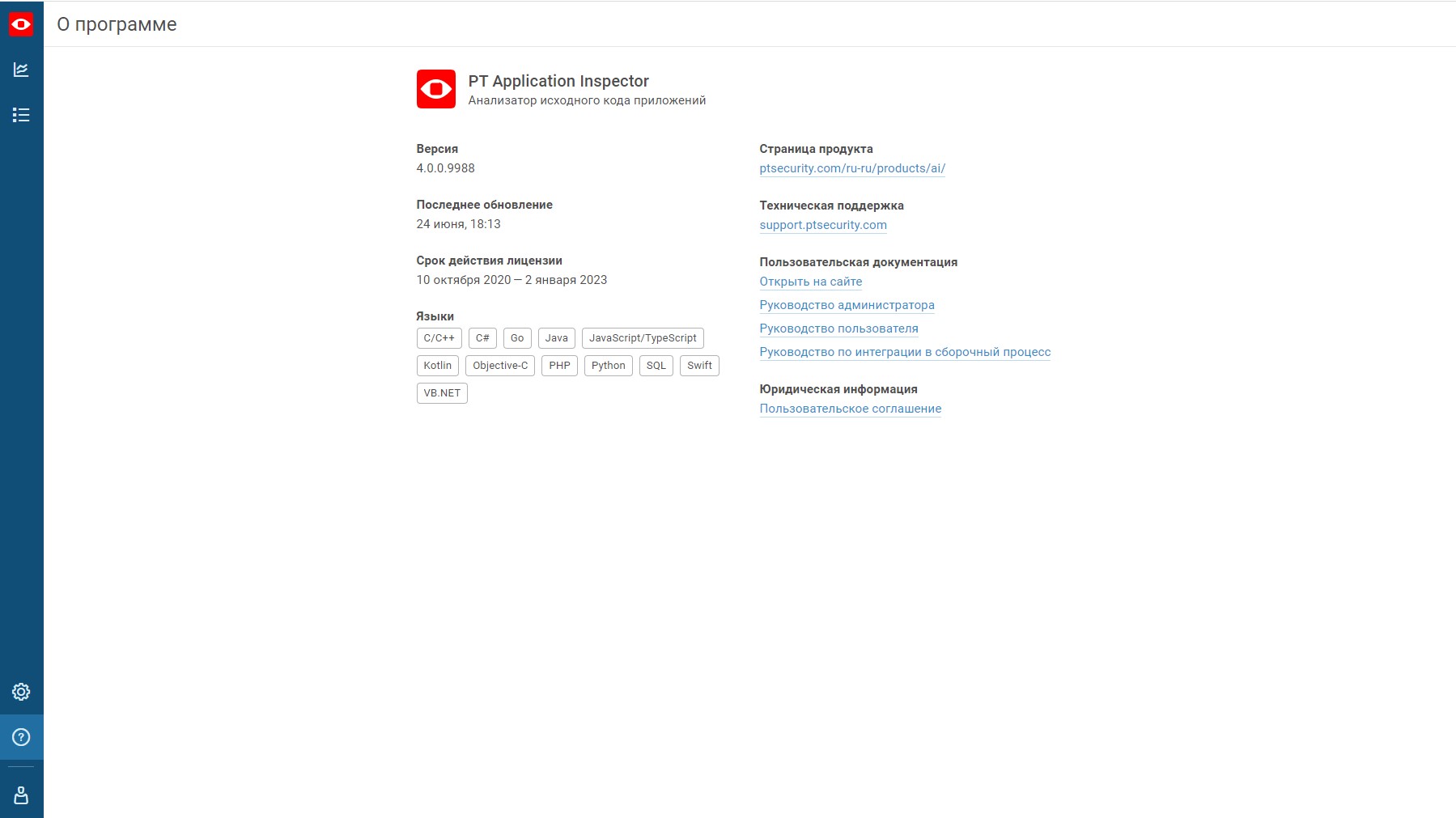Visit the support.ptsecurity.com link
Viewport: 1456px width, 818px height.
[823, 225]
